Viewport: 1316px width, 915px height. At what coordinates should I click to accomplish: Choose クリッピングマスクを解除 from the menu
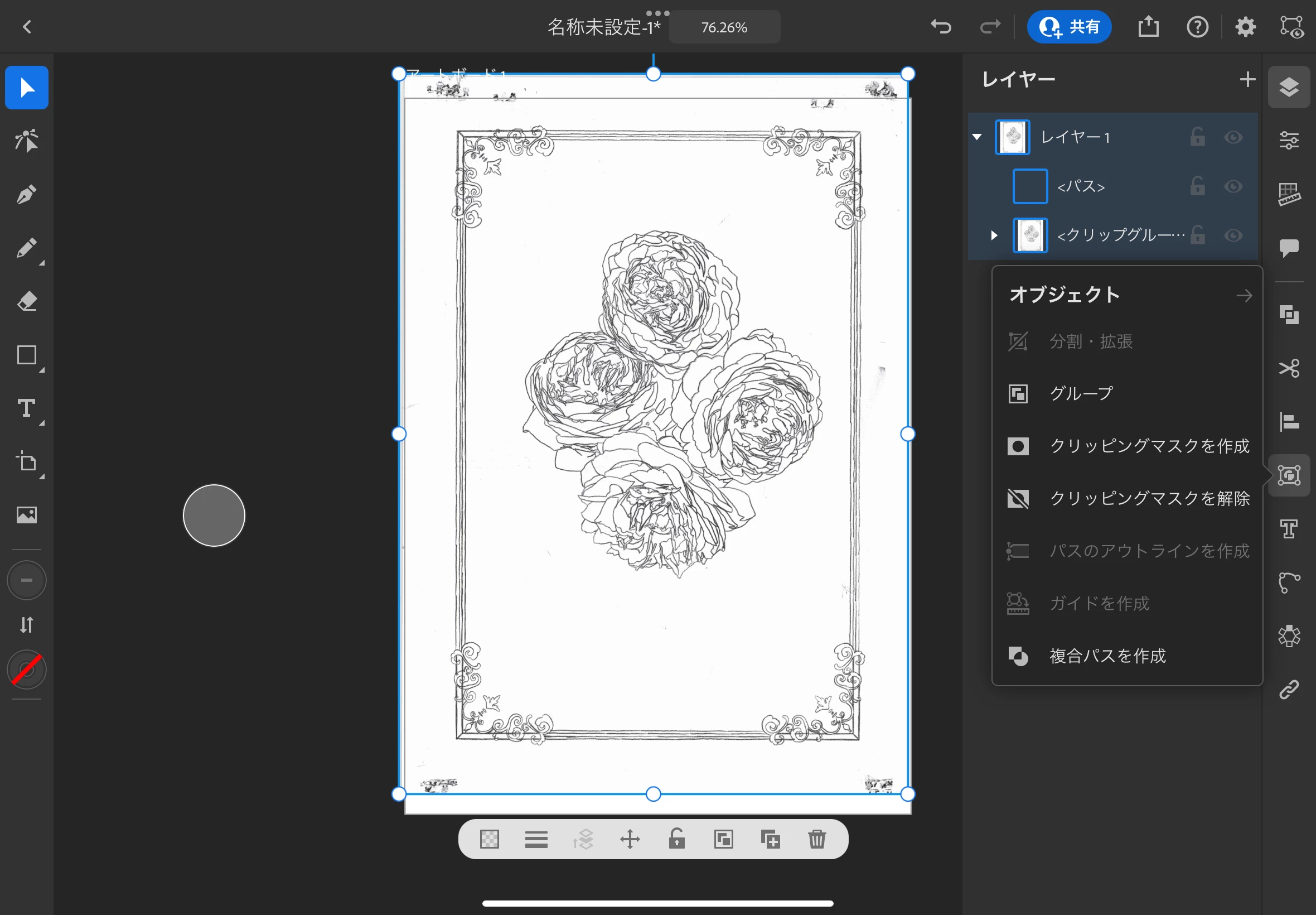tap(1149, 498)
